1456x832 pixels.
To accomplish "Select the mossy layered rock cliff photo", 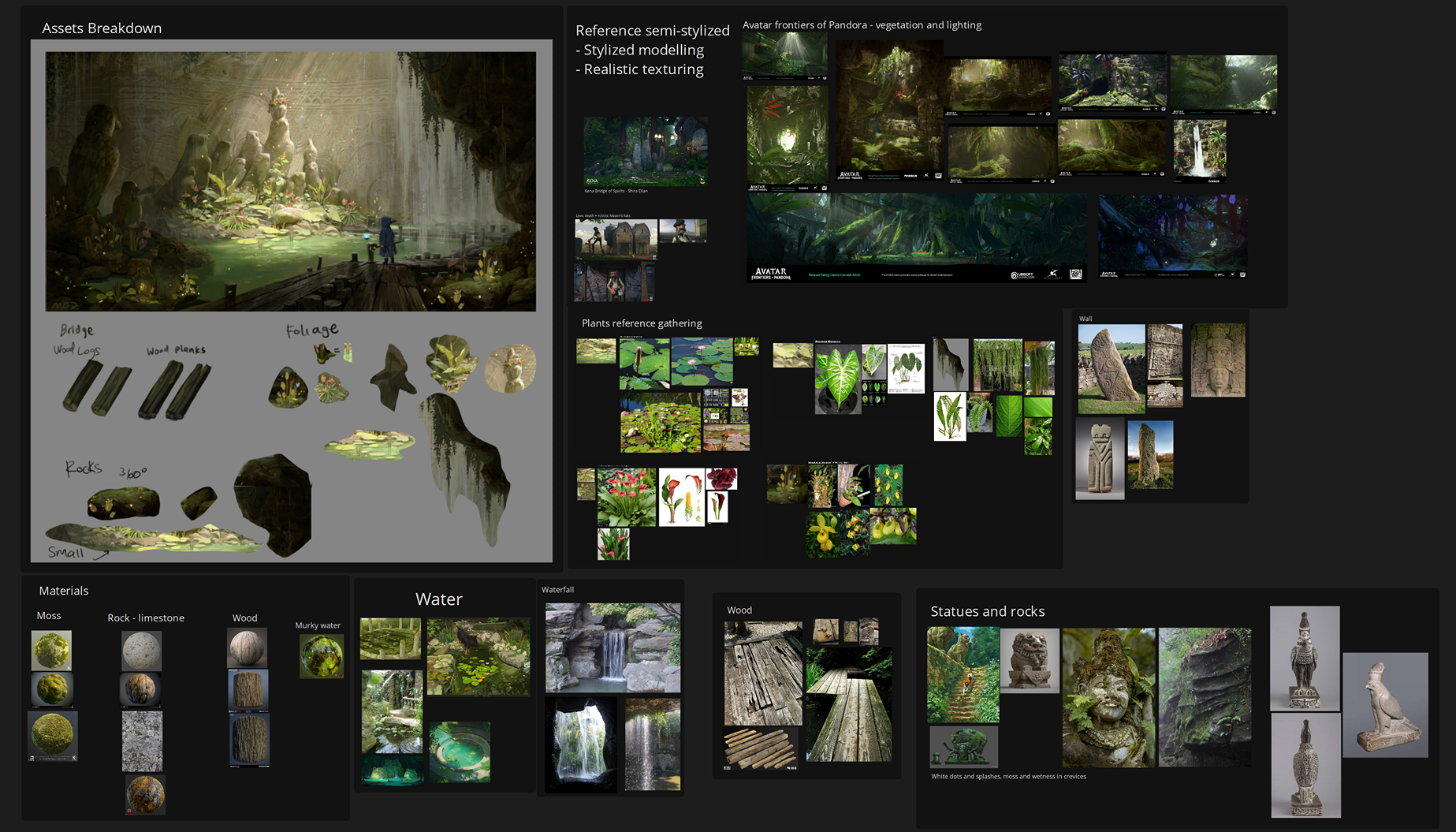I will click(x=1205, y=697).
